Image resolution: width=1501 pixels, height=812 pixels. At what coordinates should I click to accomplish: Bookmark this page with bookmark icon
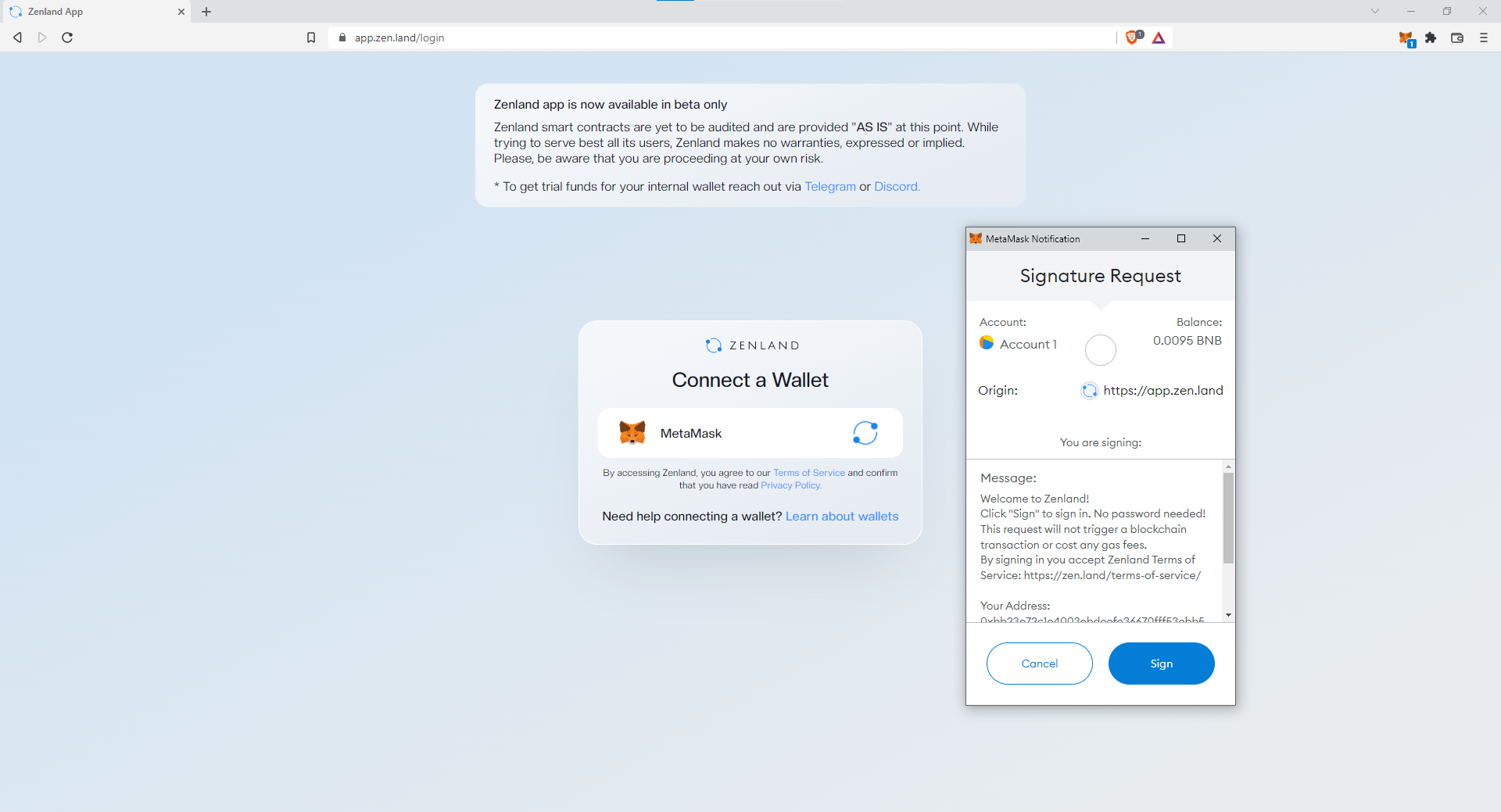pyautogui.click(x=311, y=38)
